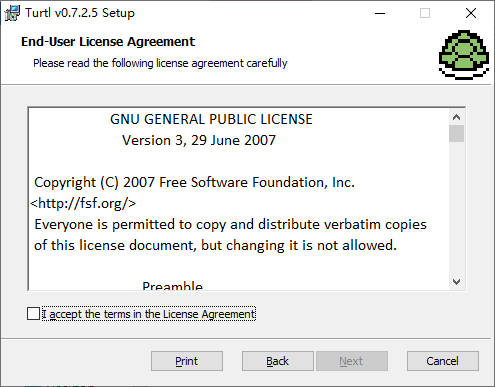The image size is (495, 387).
Task: Close the Turtl Setup window
Action: click(x=471, y=13)
